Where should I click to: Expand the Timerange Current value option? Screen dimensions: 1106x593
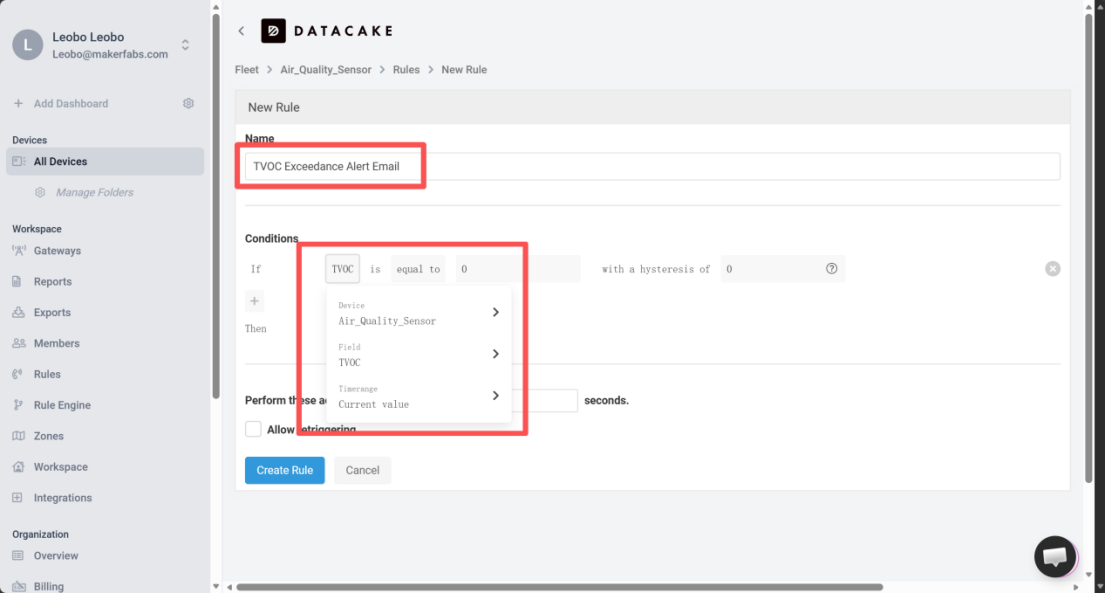coord(419,396)
